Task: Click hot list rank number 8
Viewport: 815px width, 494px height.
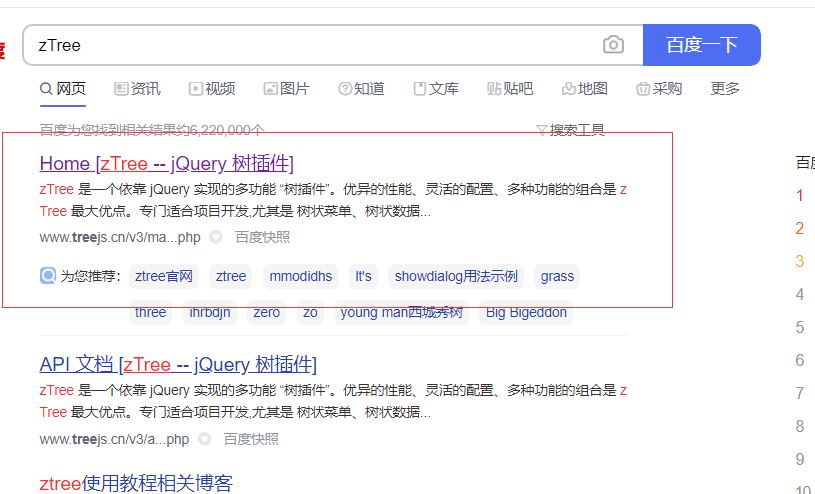Action: pyautogui.click(x=800, y=426)
